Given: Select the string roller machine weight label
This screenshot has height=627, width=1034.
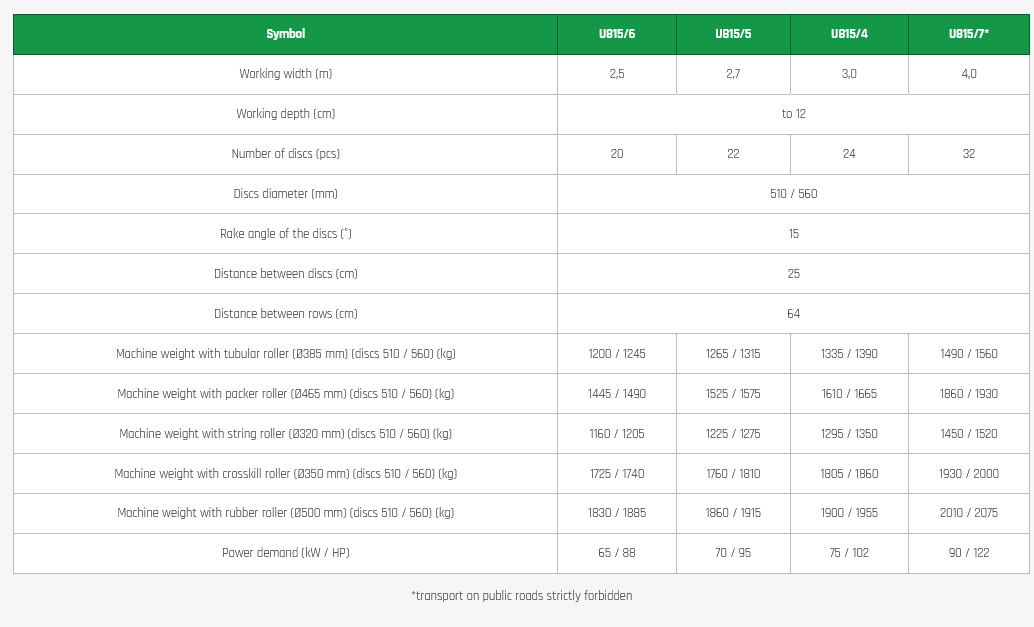Looking at the screenshot, I should click(x=285, y=434).
